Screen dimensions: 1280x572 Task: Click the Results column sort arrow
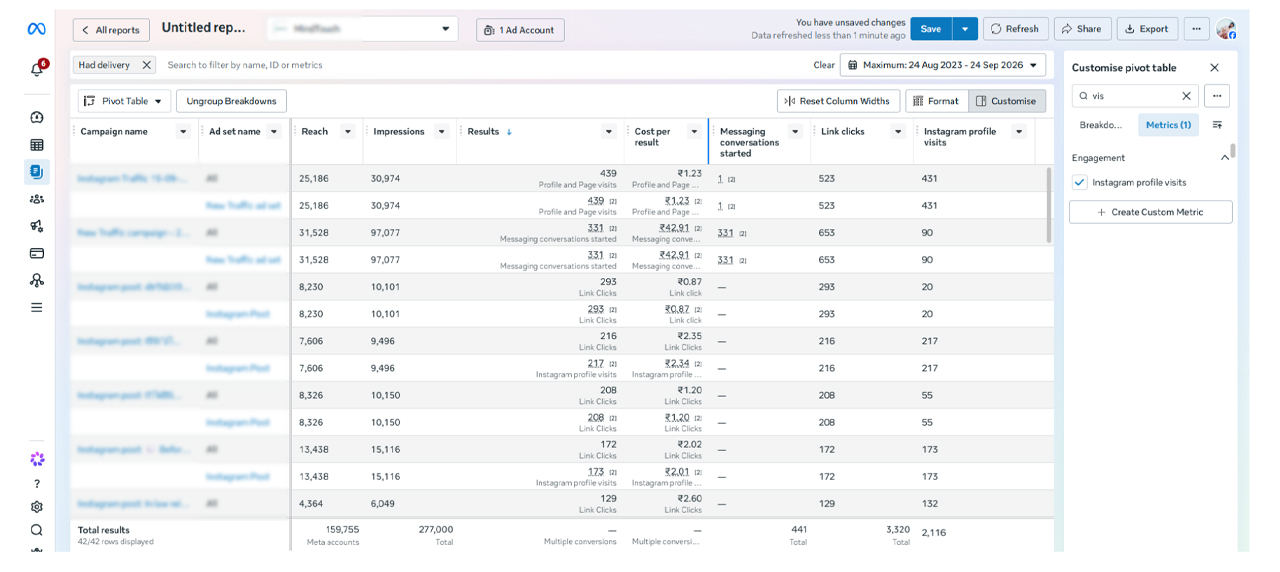point(509,132)
